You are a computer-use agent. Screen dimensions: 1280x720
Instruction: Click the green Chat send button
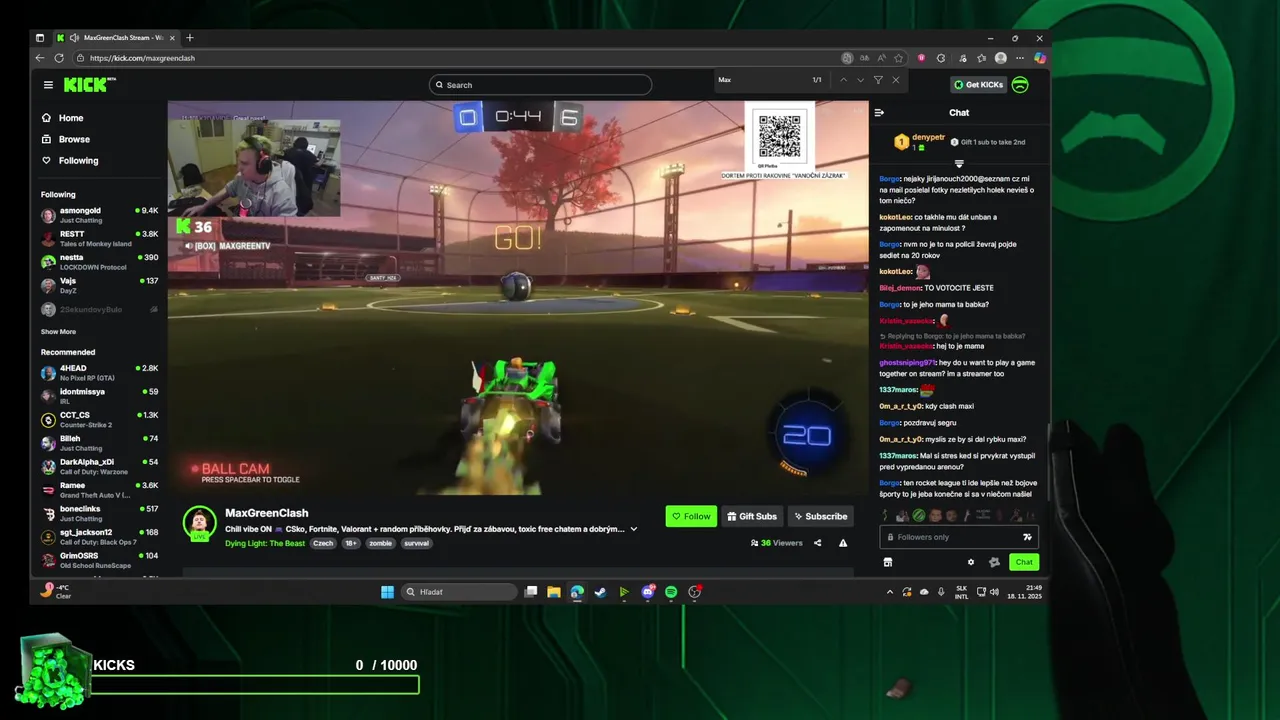(x=1024, y=562)
